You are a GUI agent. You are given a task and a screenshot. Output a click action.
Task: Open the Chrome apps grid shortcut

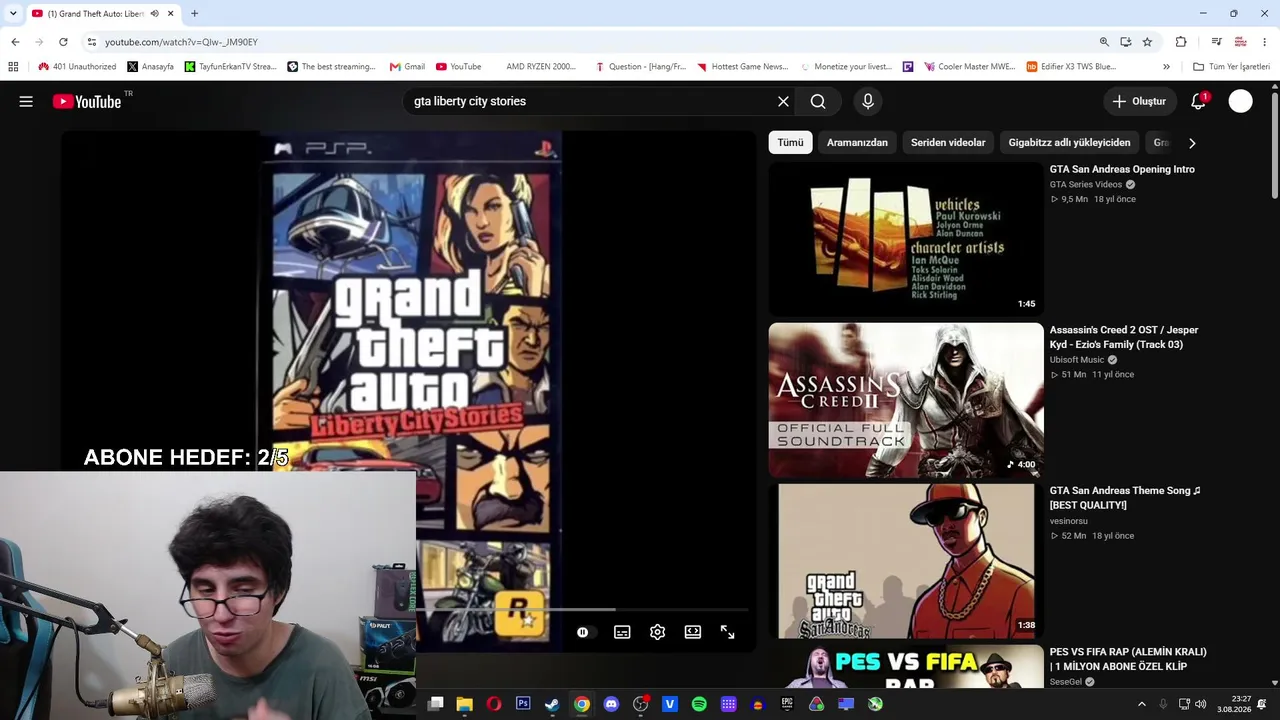coord(13,67)
